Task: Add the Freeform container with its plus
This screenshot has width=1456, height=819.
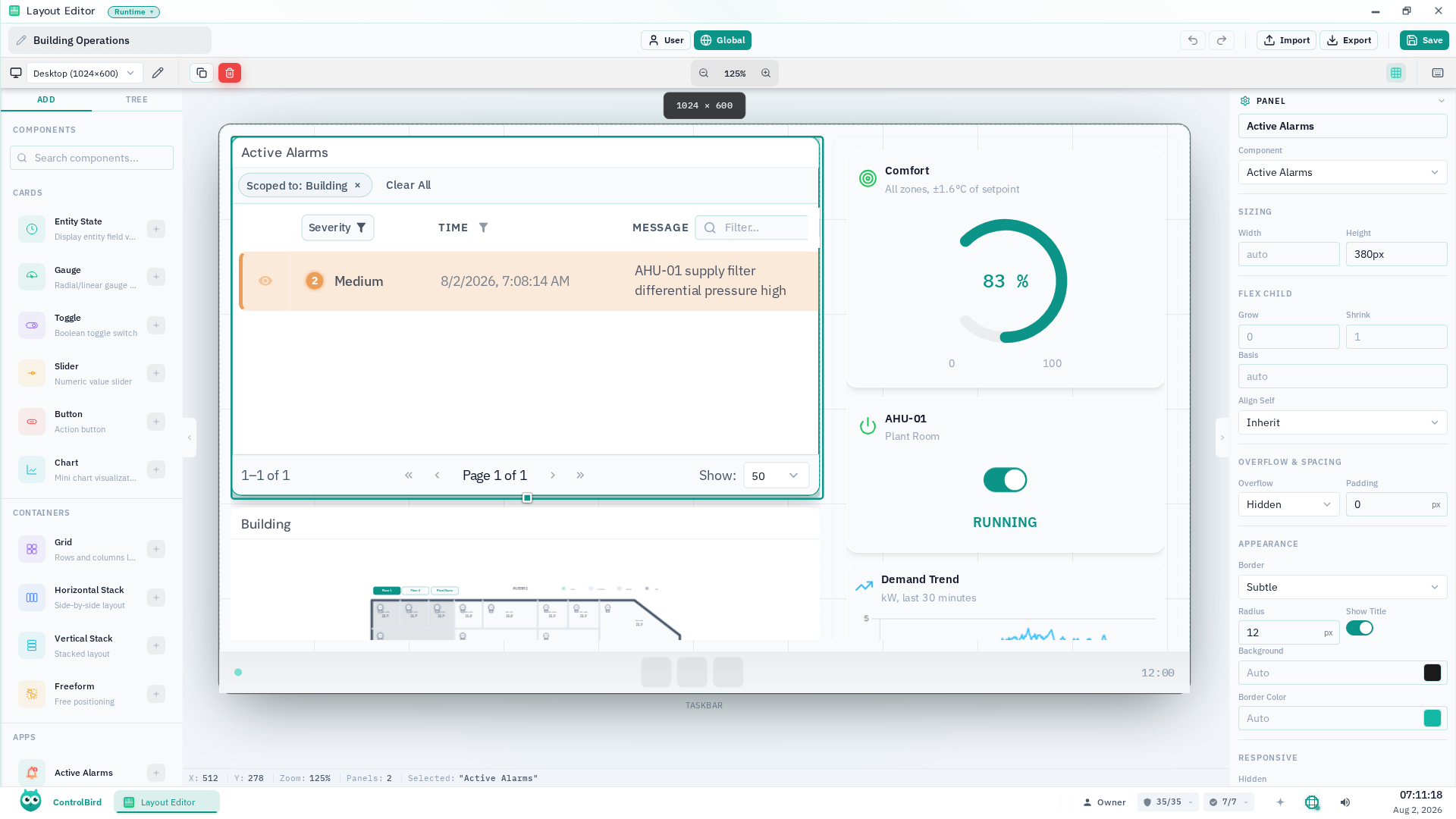Action: click(156, 693)
